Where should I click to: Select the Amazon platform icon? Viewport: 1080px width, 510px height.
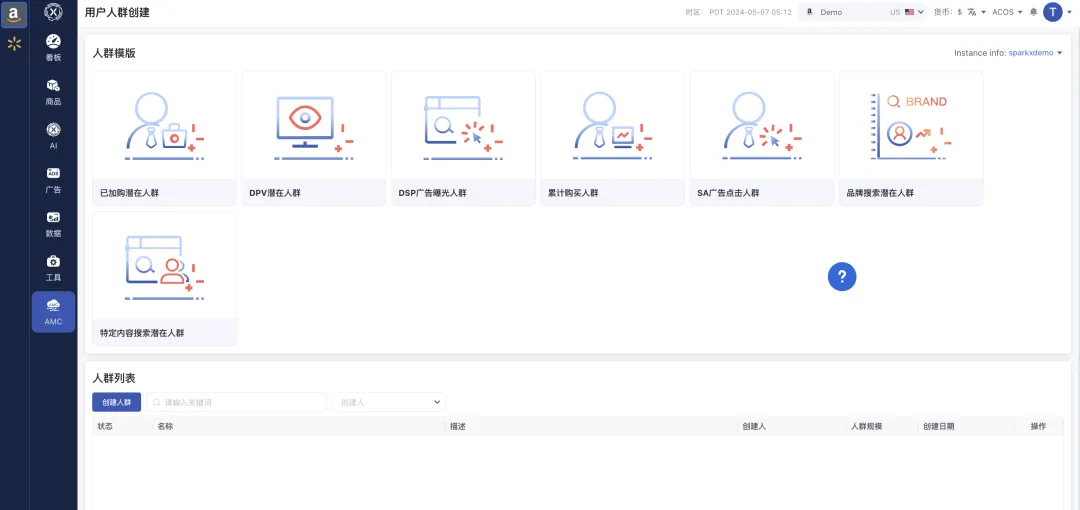pos(14,14)
